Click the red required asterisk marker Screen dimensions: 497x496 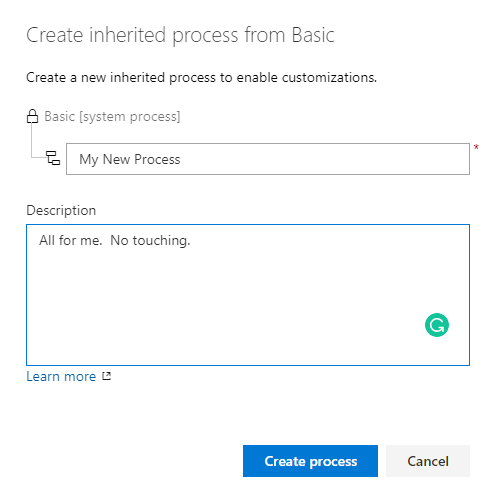pos(476,147)
